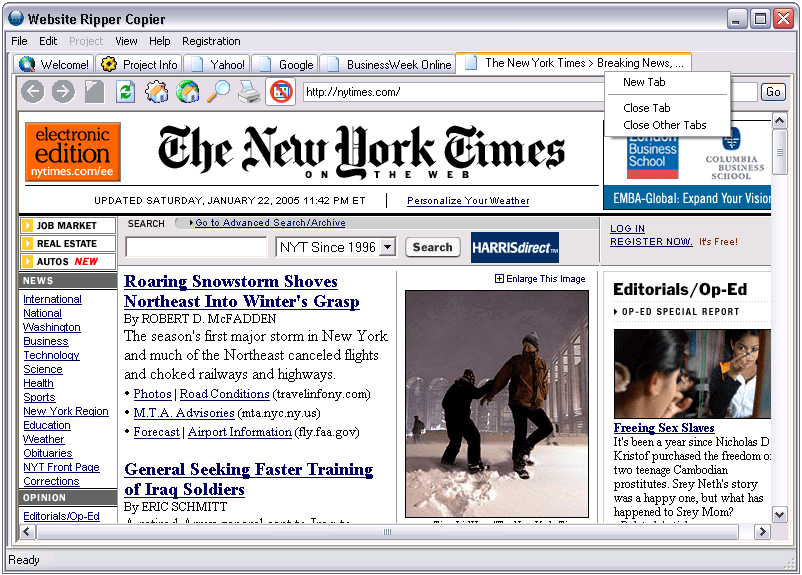Click the Welcome! tab globe icon

[27, 64]
